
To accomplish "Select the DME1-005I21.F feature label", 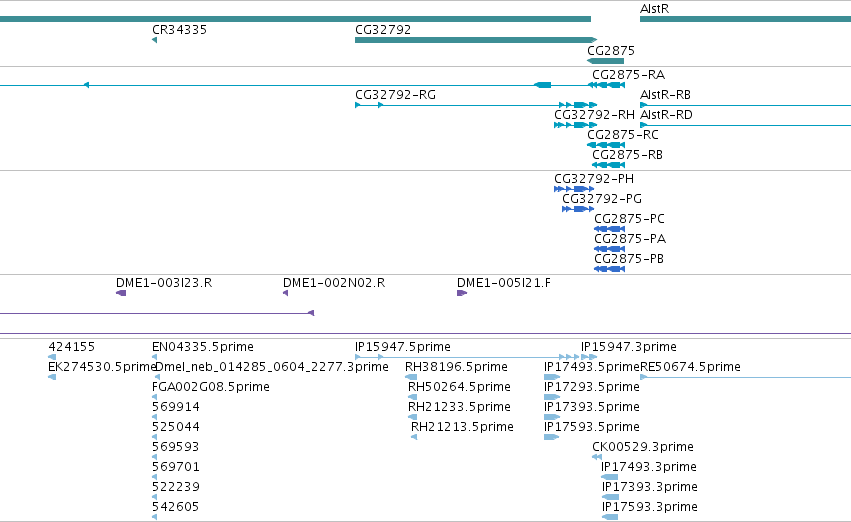I will coord(504,283).
